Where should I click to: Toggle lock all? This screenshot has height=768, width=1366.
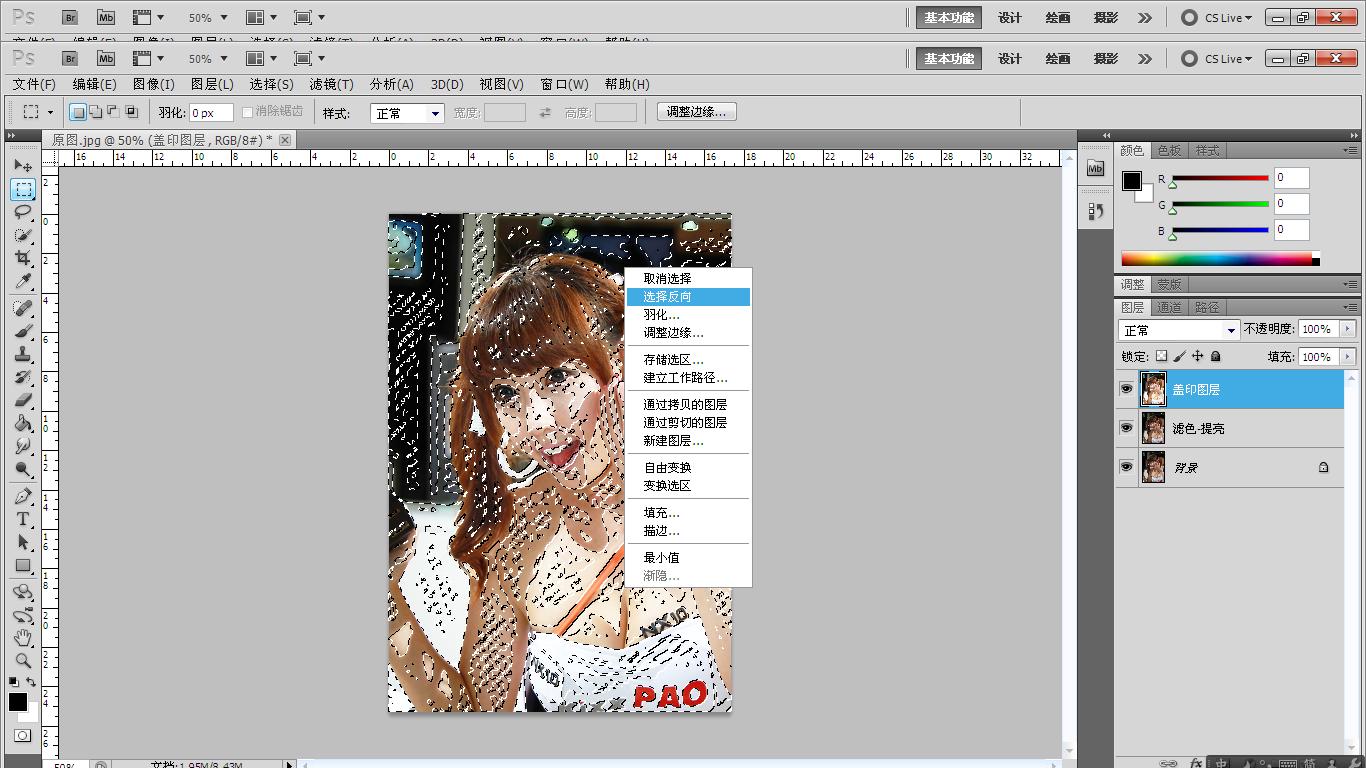(x=1216, y=356)
